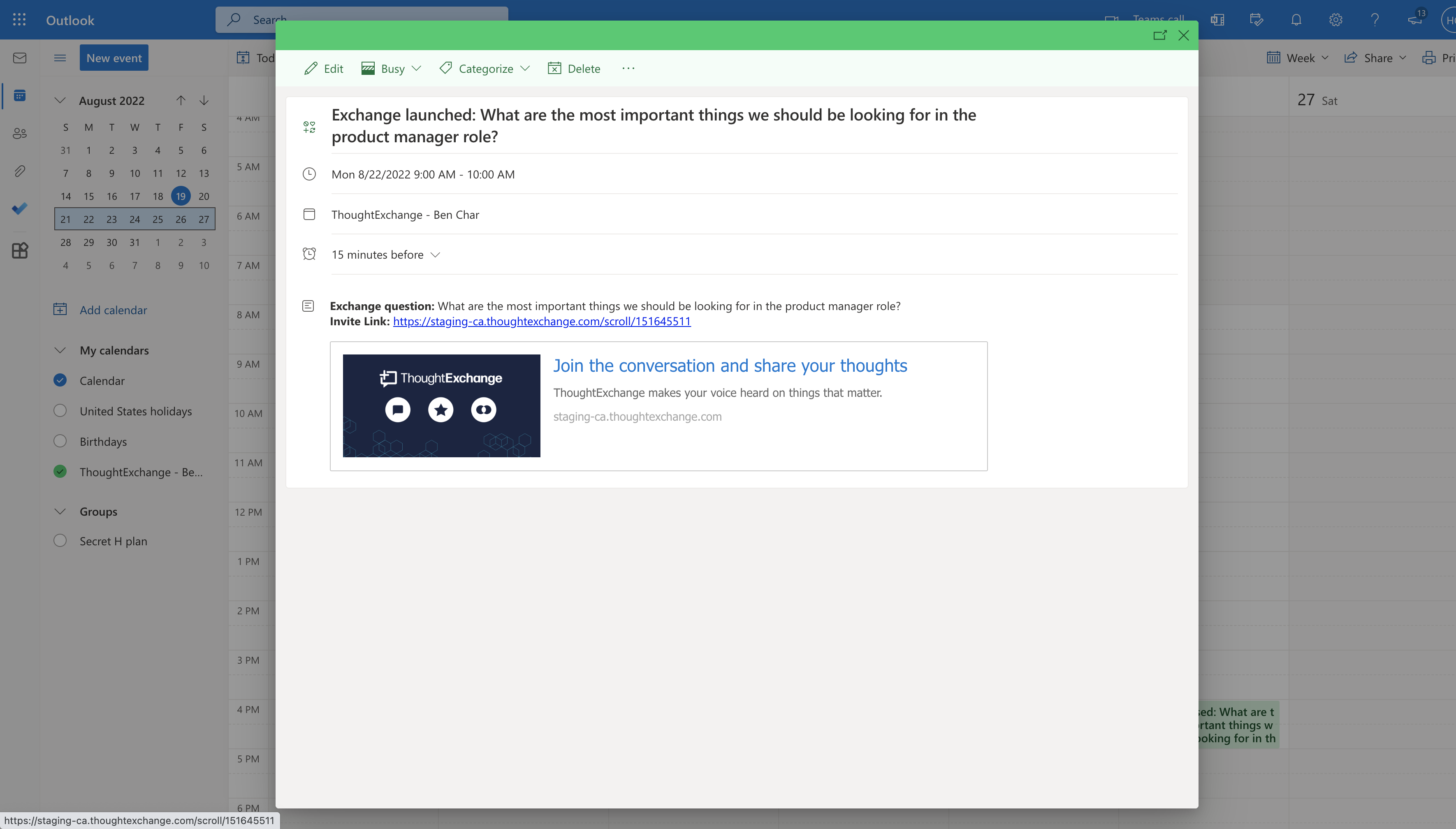The width and height of the screenshot is (1456, 829).
Task: Click Add calendar link
Action: 114,310
